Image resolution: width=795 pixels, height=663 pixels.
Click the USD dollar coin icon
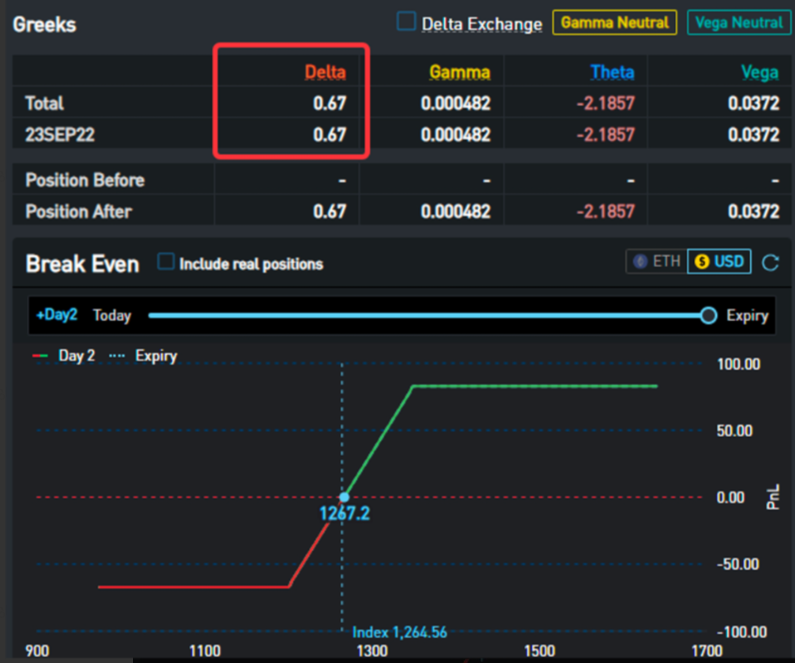tap(701, 262)
